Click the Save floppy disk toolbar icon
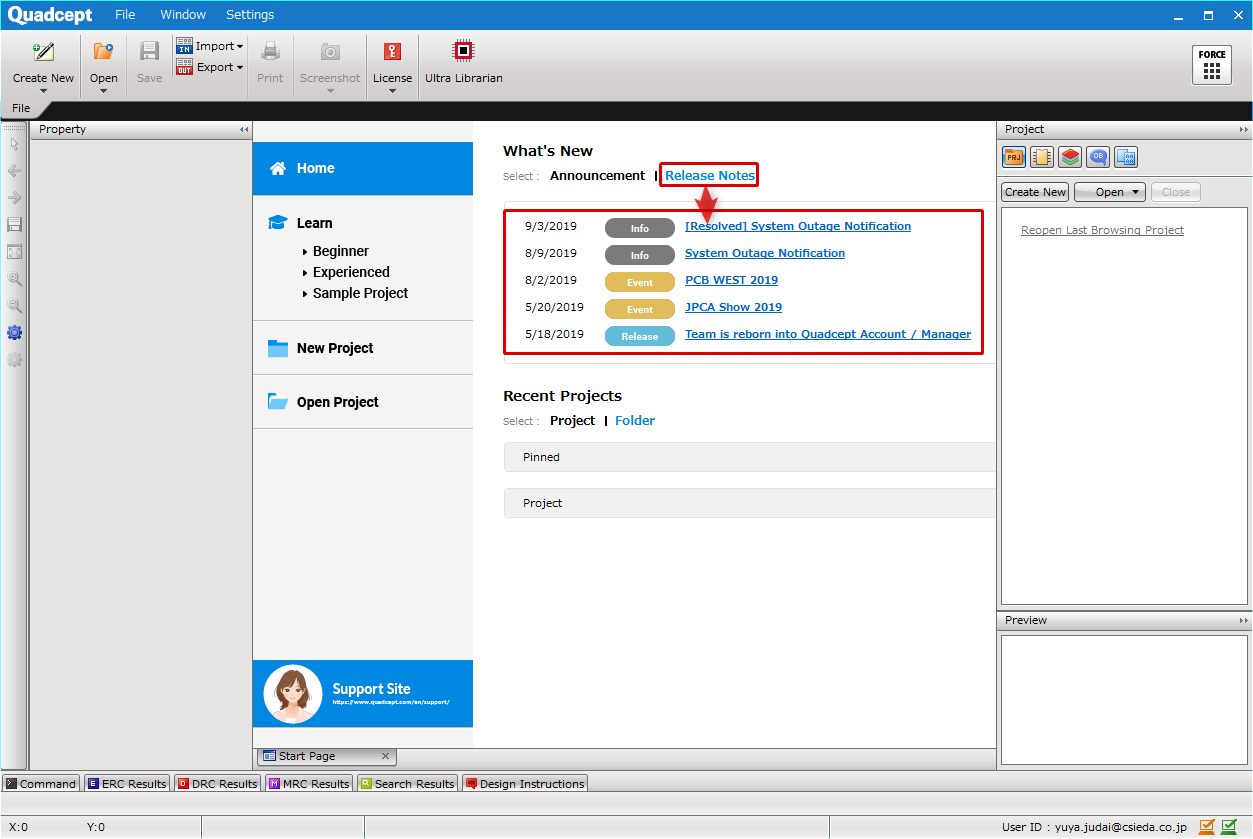Image resolution: width=1253 pixels, height=839 pixels. tap(149, 52)
